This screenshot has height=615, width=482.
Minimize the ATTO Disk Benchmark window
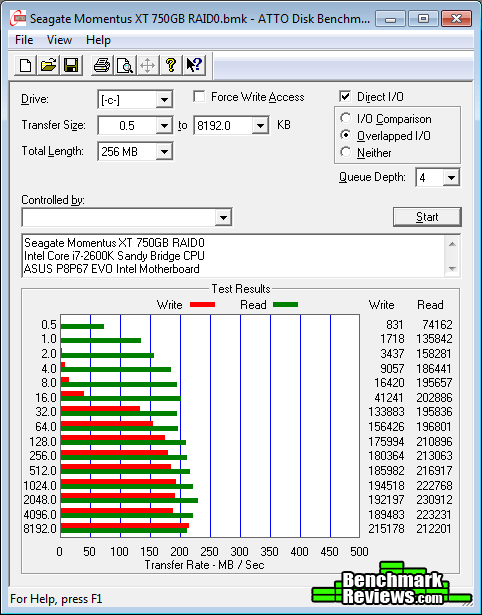point(390,18)
